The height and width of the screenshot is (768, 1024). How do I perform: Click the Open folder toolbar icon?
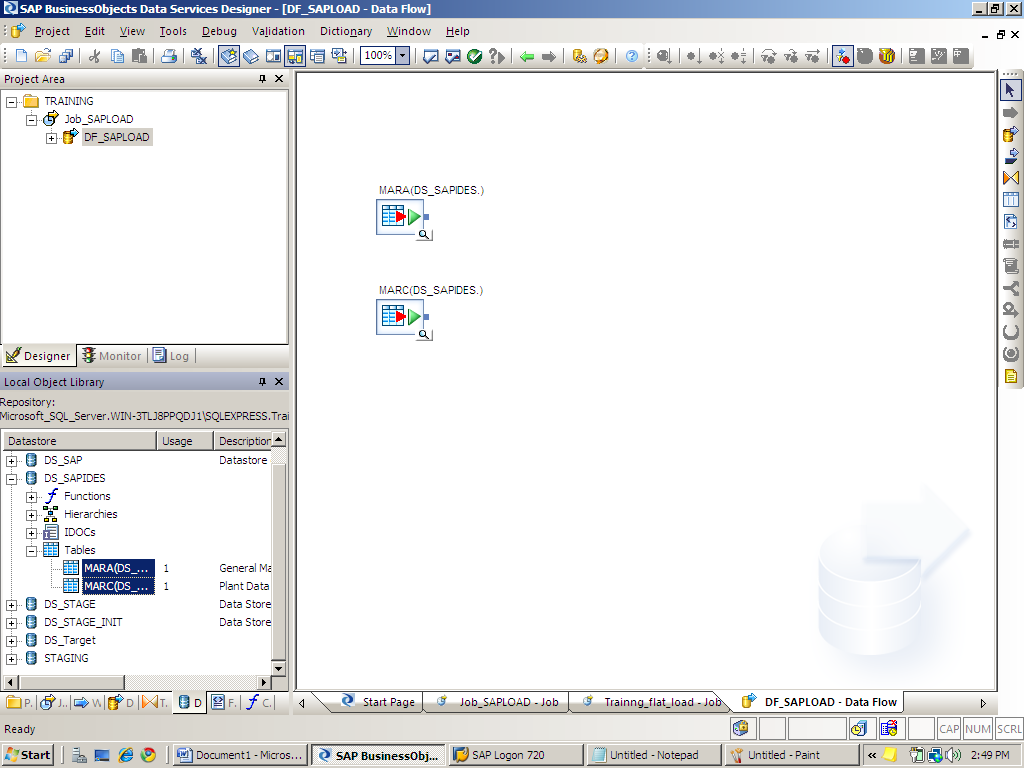pyautogui.click(x=42, y=56)
